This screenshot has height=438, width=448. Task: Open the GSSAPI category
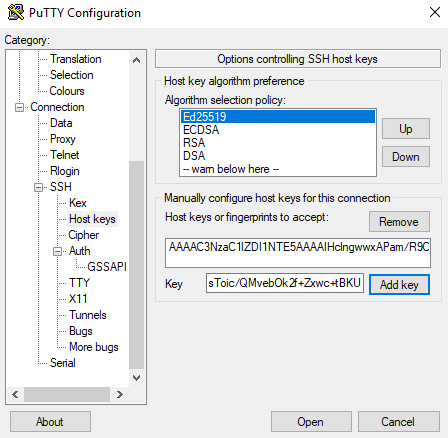point(107,267)
